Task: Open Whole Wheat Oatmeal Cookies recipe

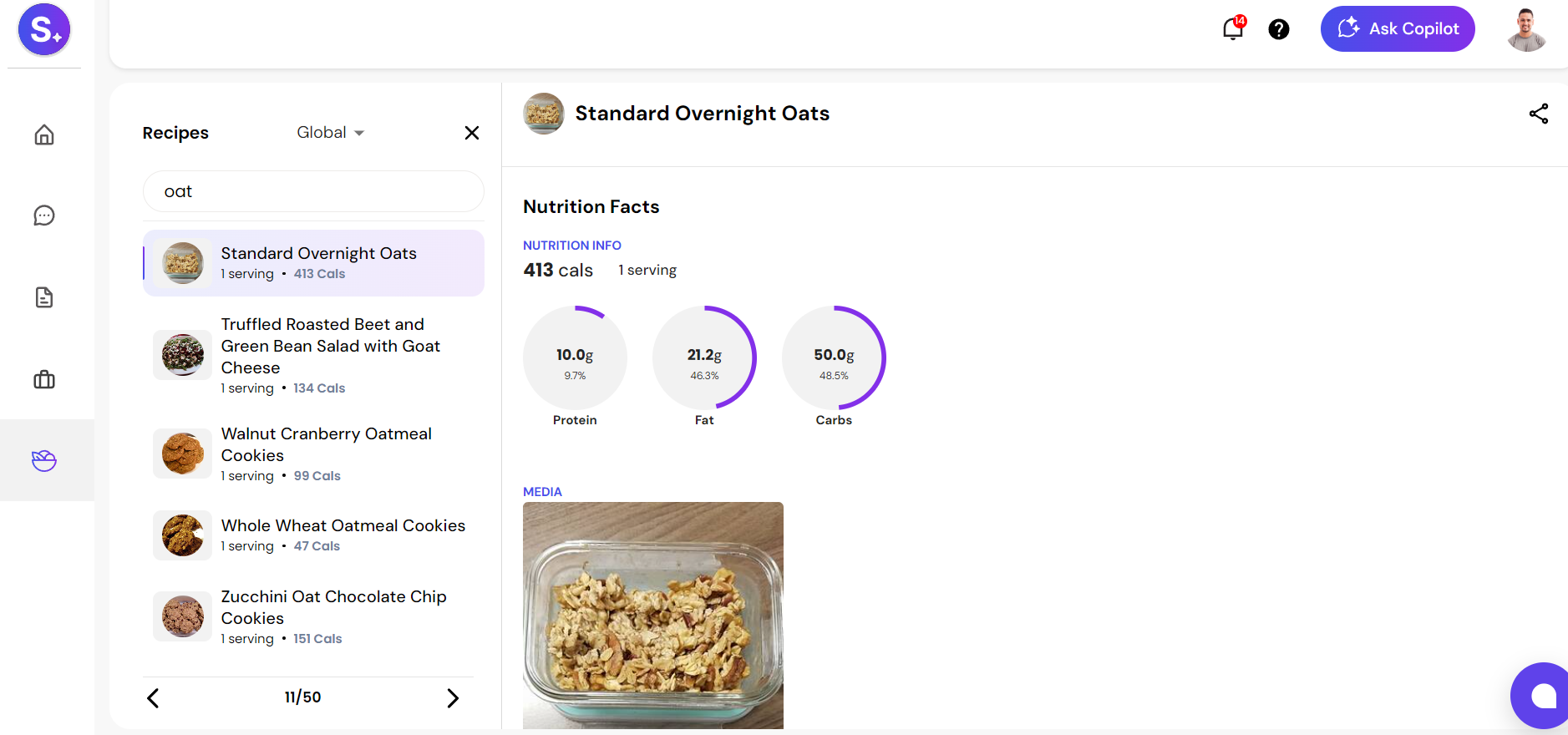Action: [313, 535]
